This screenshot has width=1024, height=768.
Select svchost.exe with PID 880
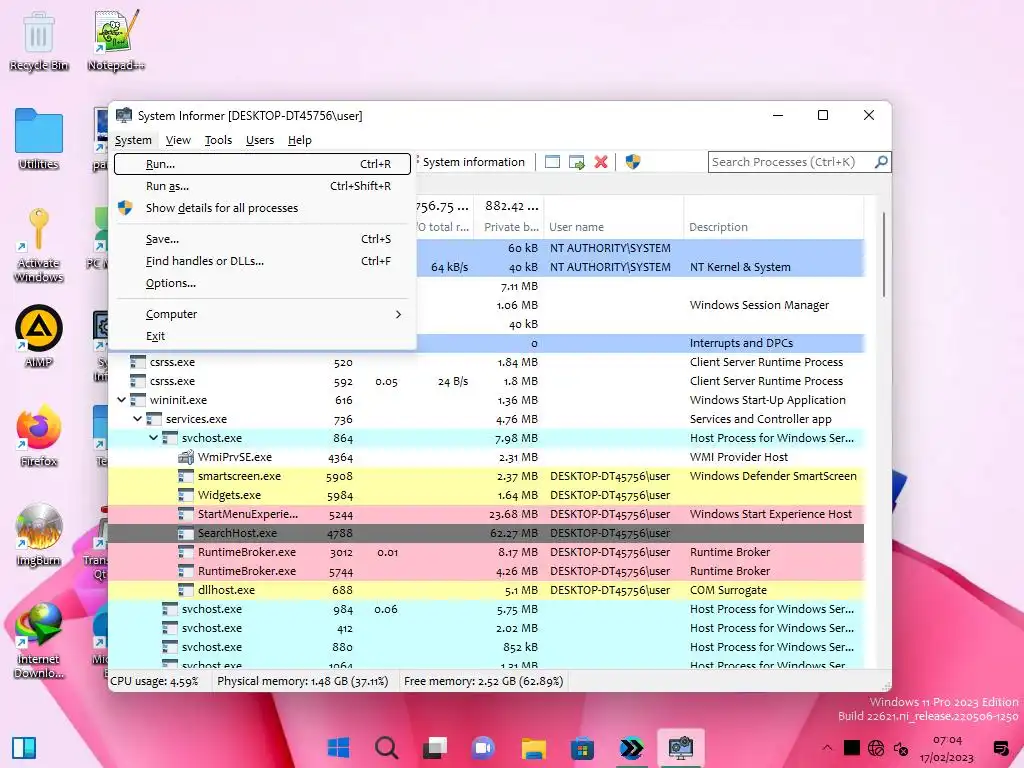[486, 647]
